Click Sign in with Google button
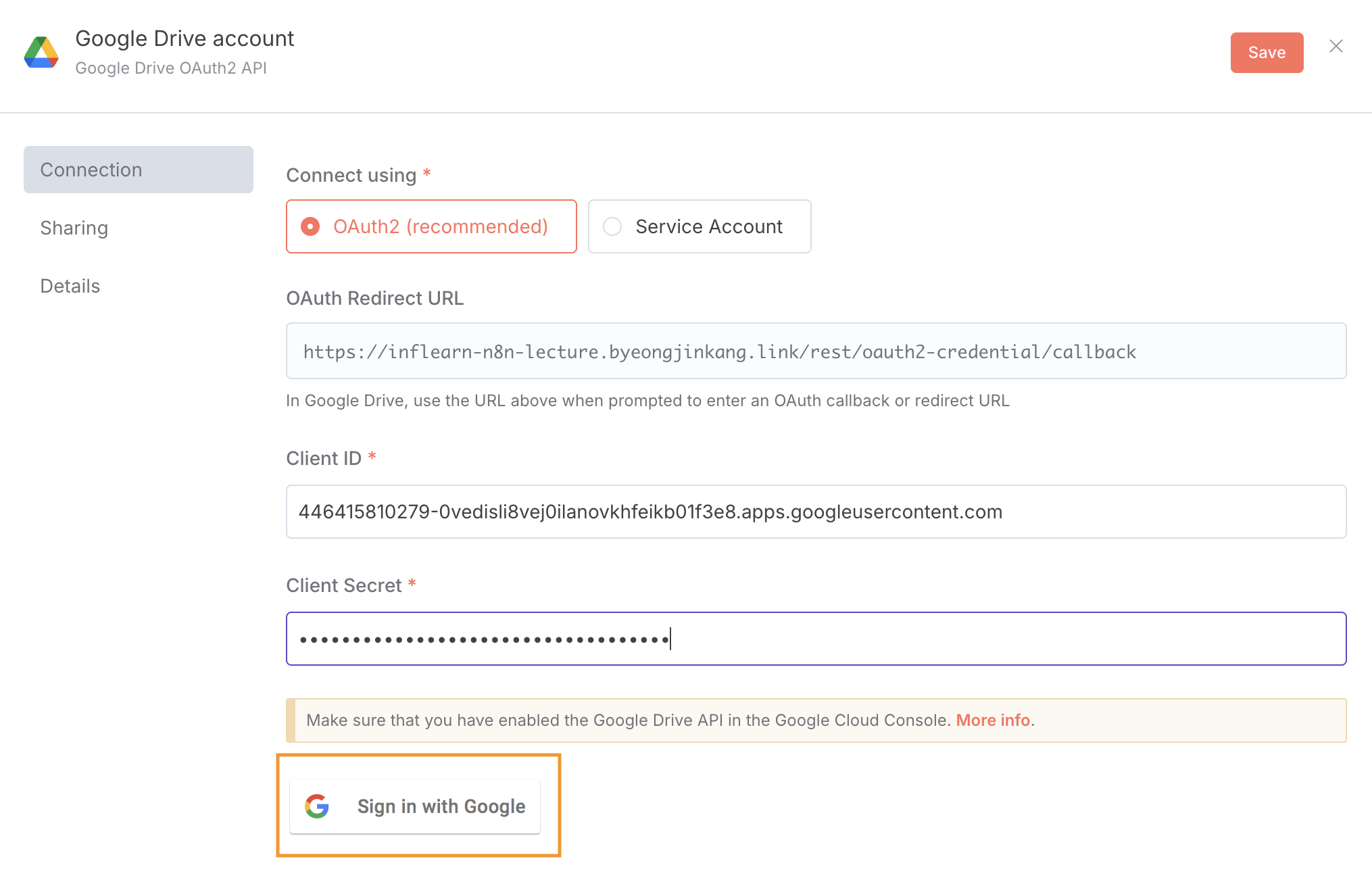Screen dimensions: 1372x884 click(415, 806)
